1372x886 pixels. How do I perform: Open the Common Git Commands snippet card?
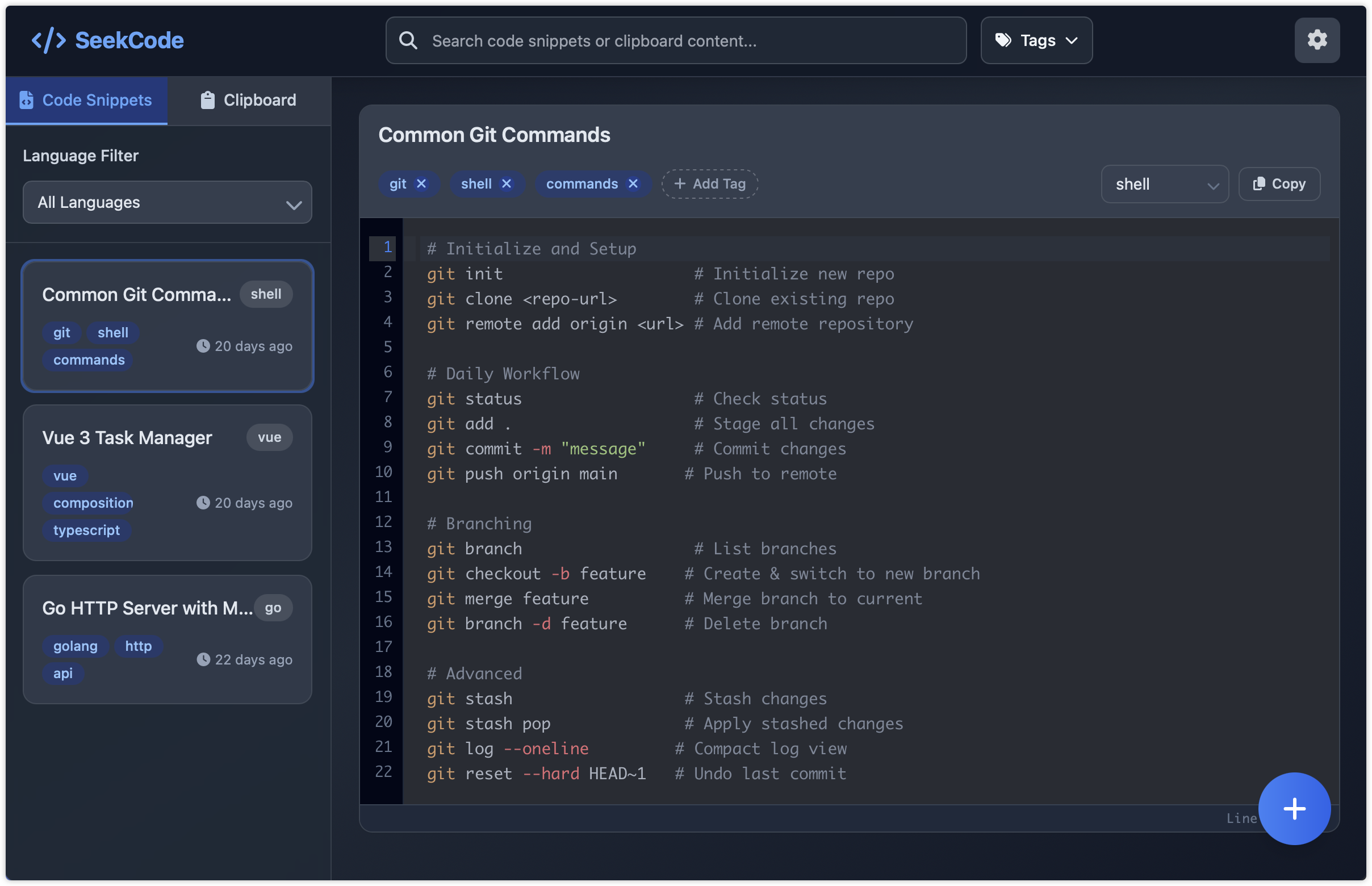coord(168,325)
